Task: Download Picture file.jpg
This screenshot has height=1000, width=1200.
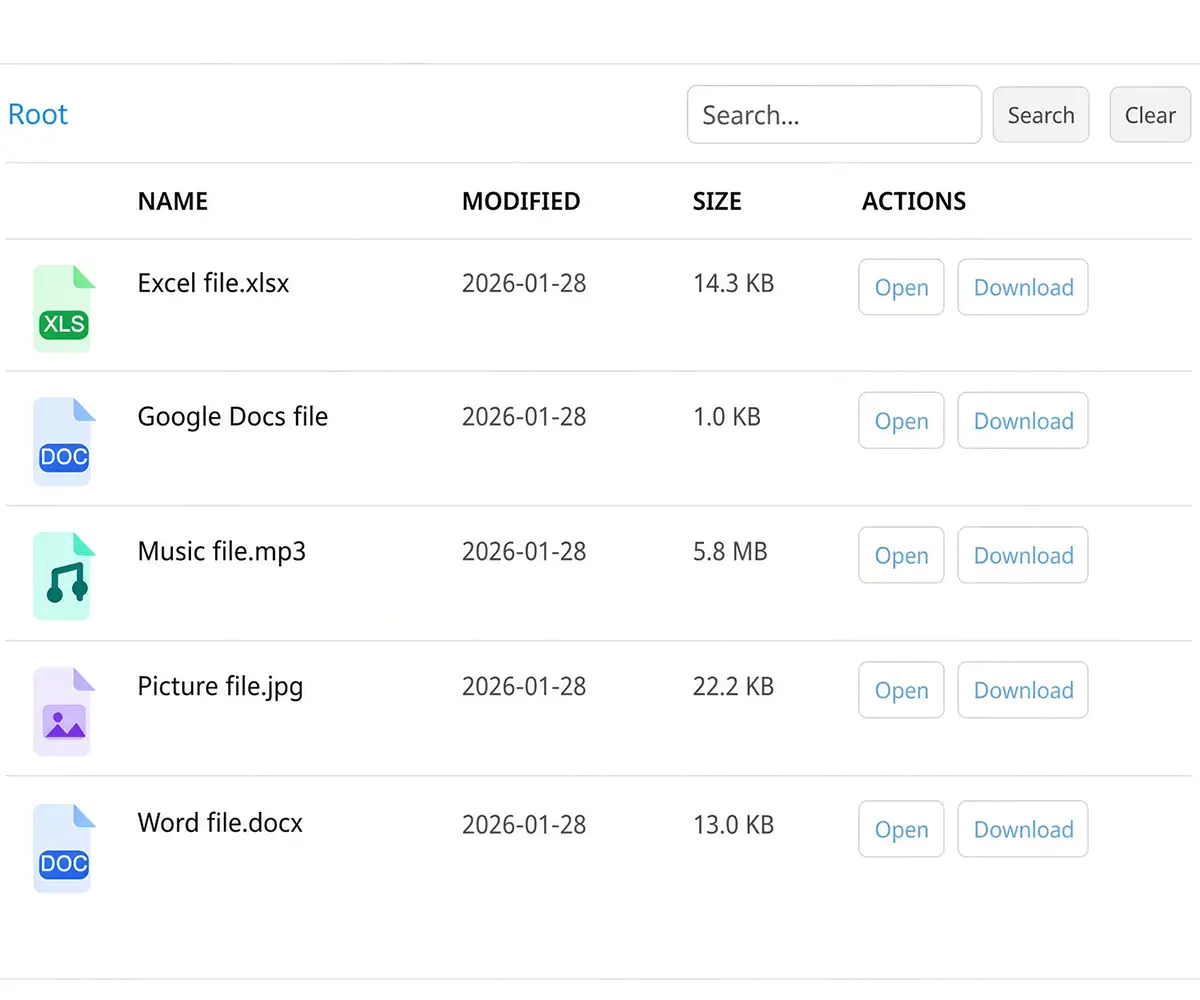Action: coord(1023,690)
